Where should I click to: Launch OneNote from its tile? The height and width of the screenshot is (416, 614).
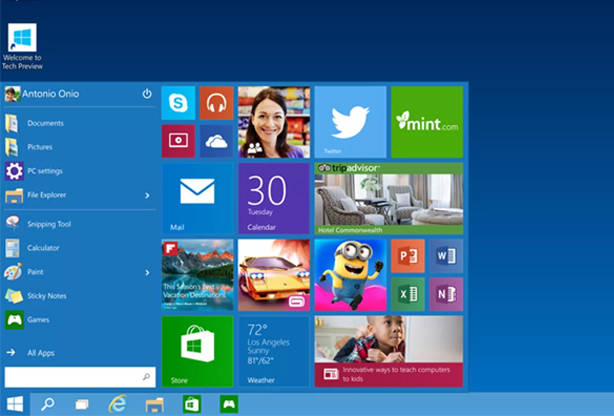click(x=446, y=294)
